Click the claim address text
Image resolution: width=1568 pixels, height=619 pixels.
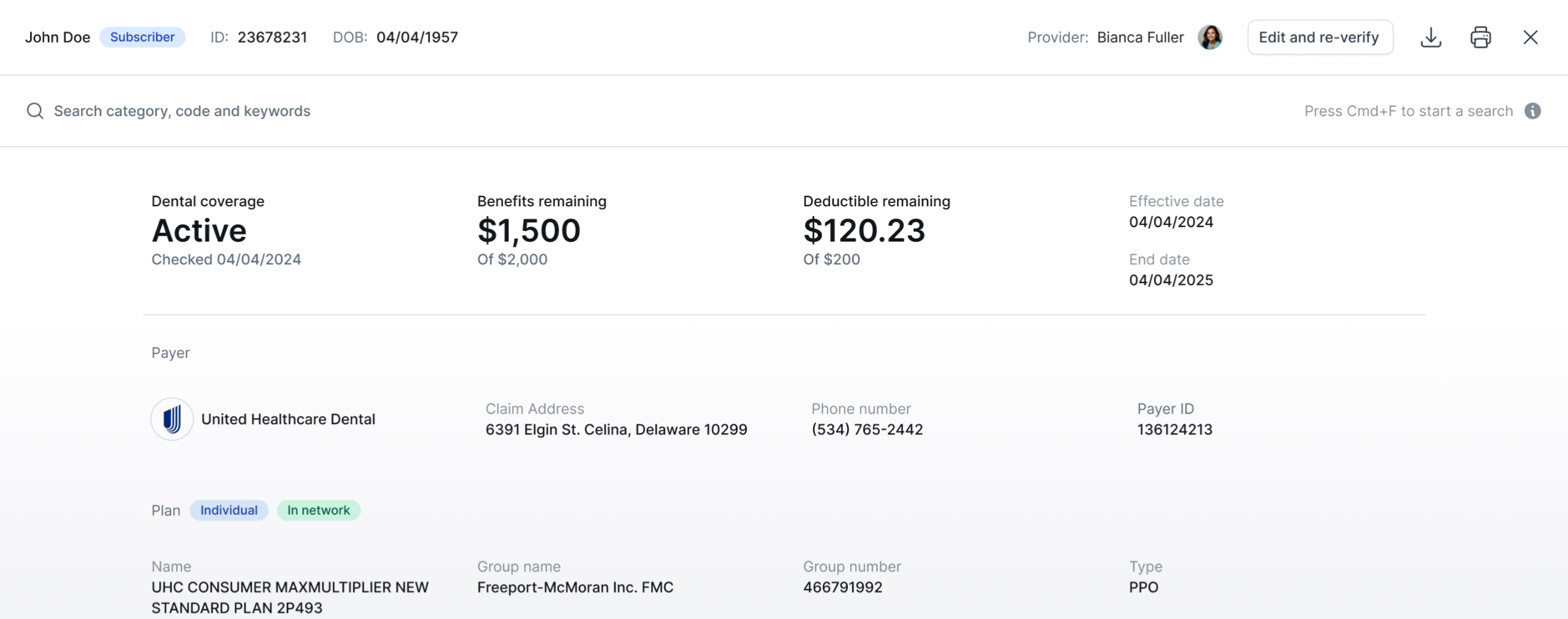pos(616,429)
